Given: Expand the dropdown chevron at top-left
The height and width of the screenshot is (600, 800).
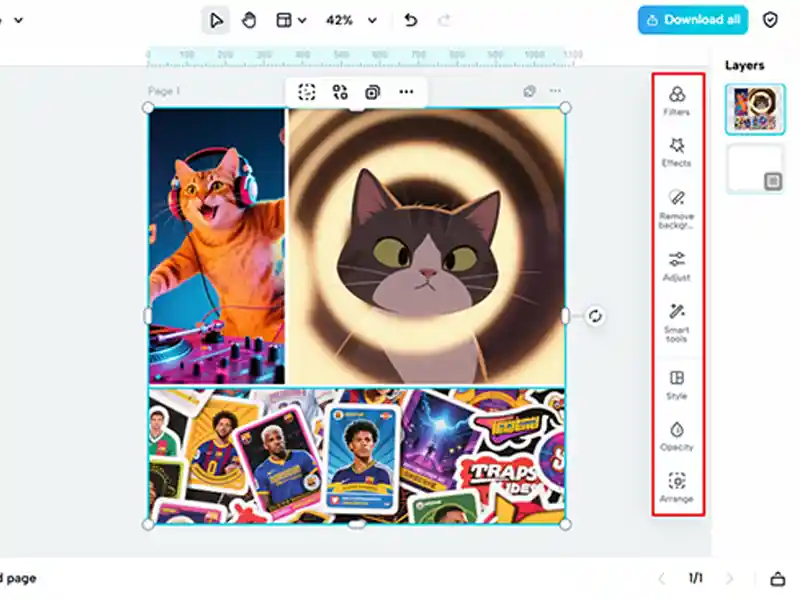Looking at the screenshot, I should (x=19, y=20).
